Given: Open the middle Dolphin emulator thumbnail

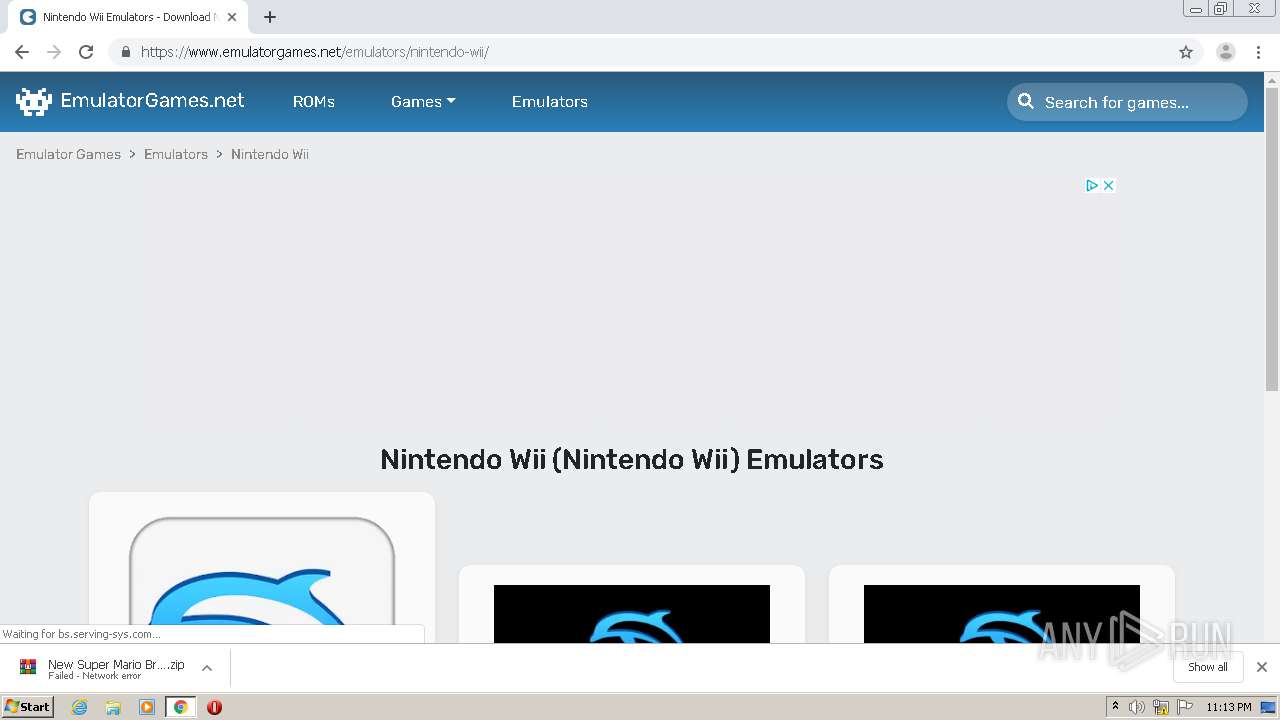Looking at the screenshot, I should 632,614.
